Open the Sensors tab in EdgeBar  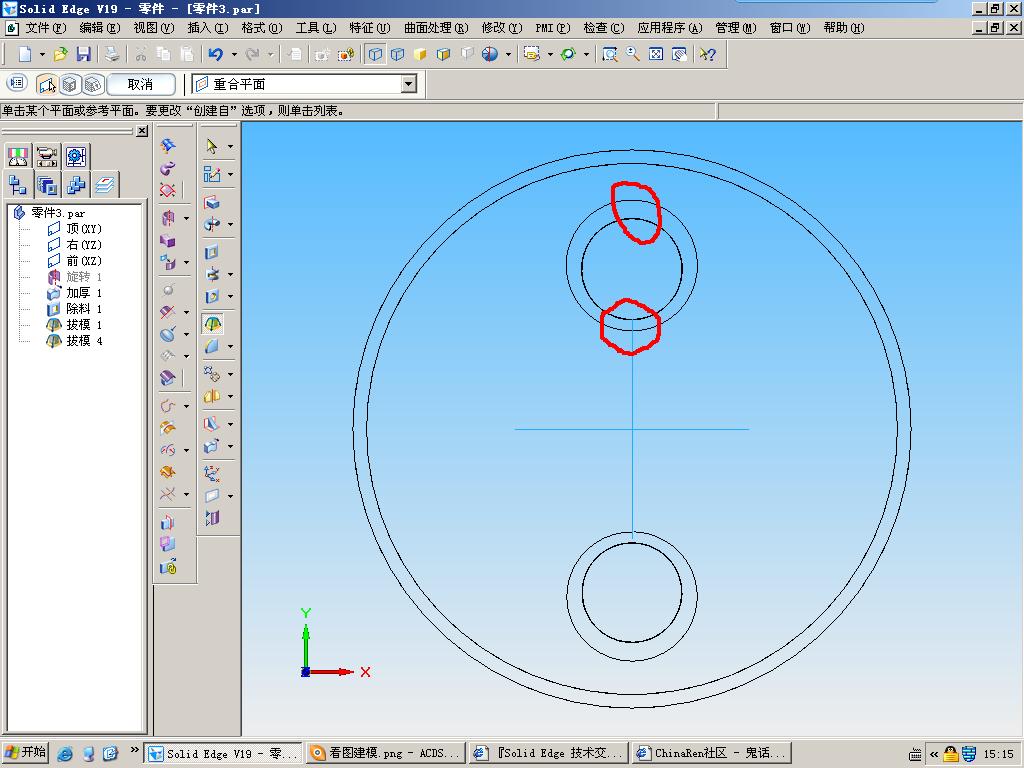tap(18, 157)
